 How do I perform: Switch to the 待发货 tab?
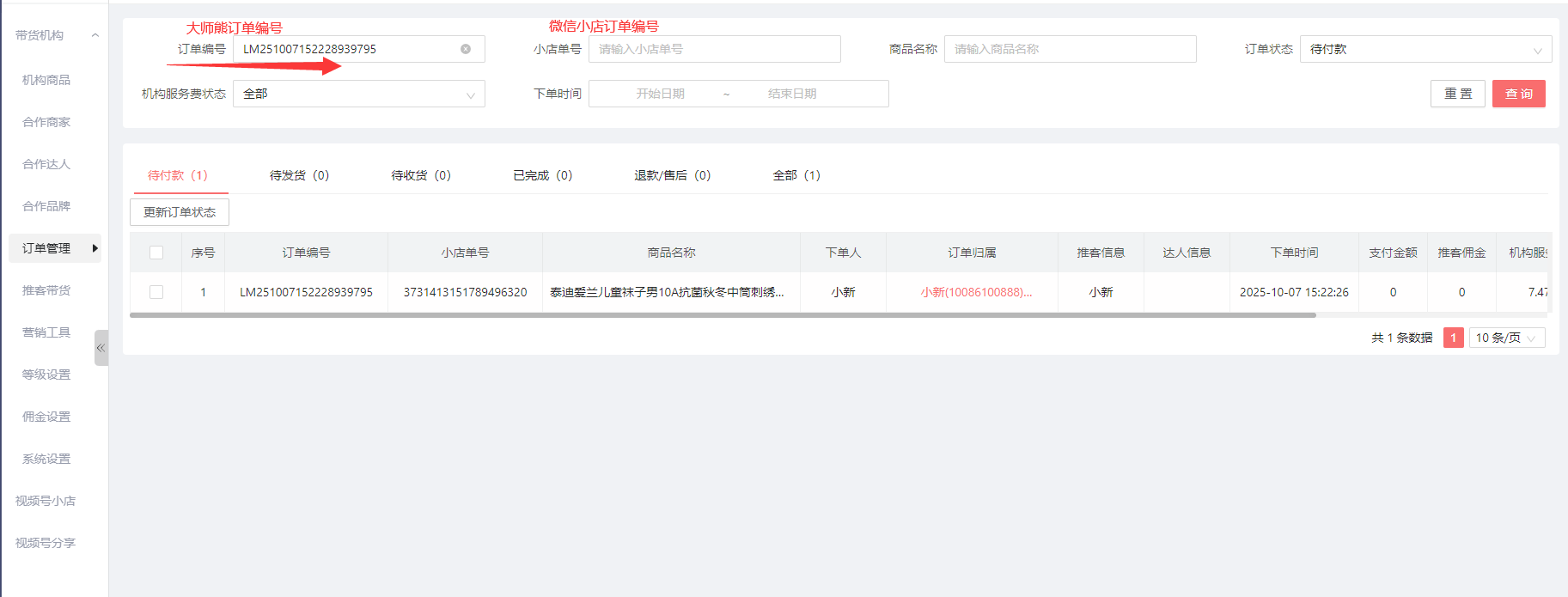pyautogui.click(x=299, y=175)
